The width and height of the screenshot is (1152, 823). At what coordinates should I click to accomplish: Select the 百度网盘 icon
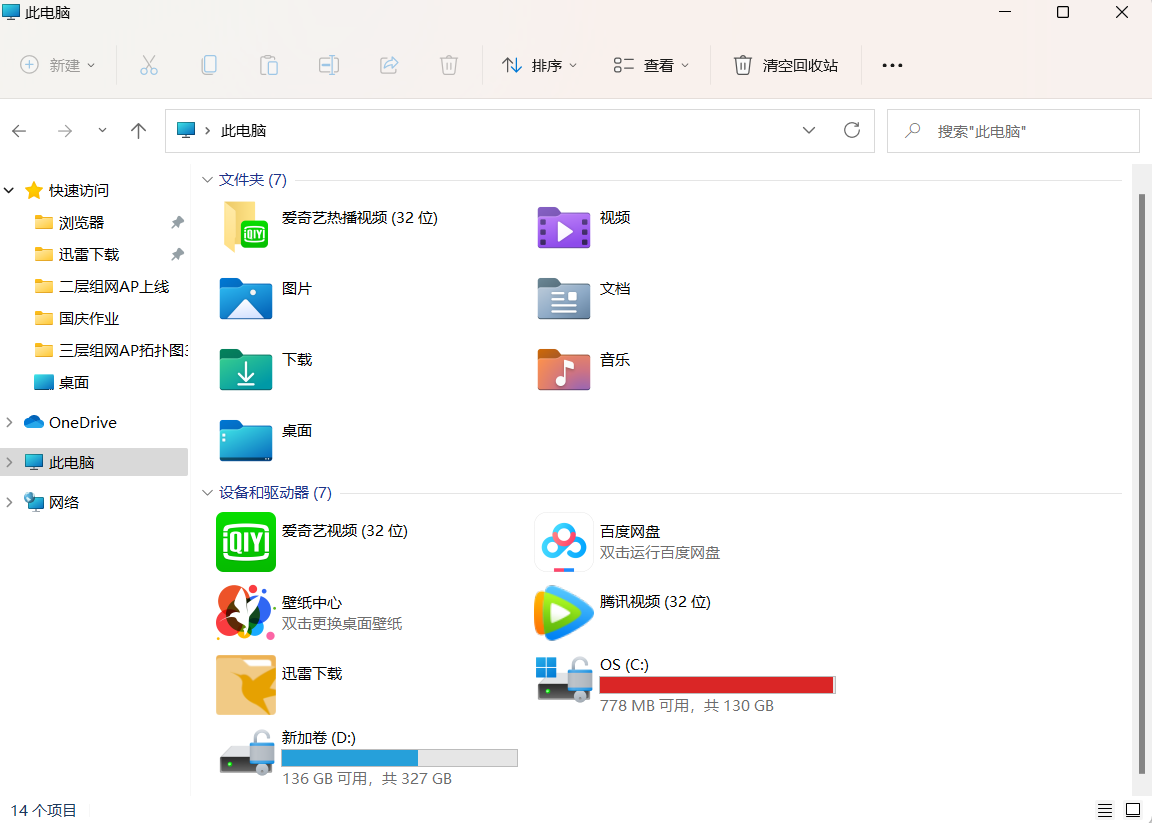[x=564, y=542]
